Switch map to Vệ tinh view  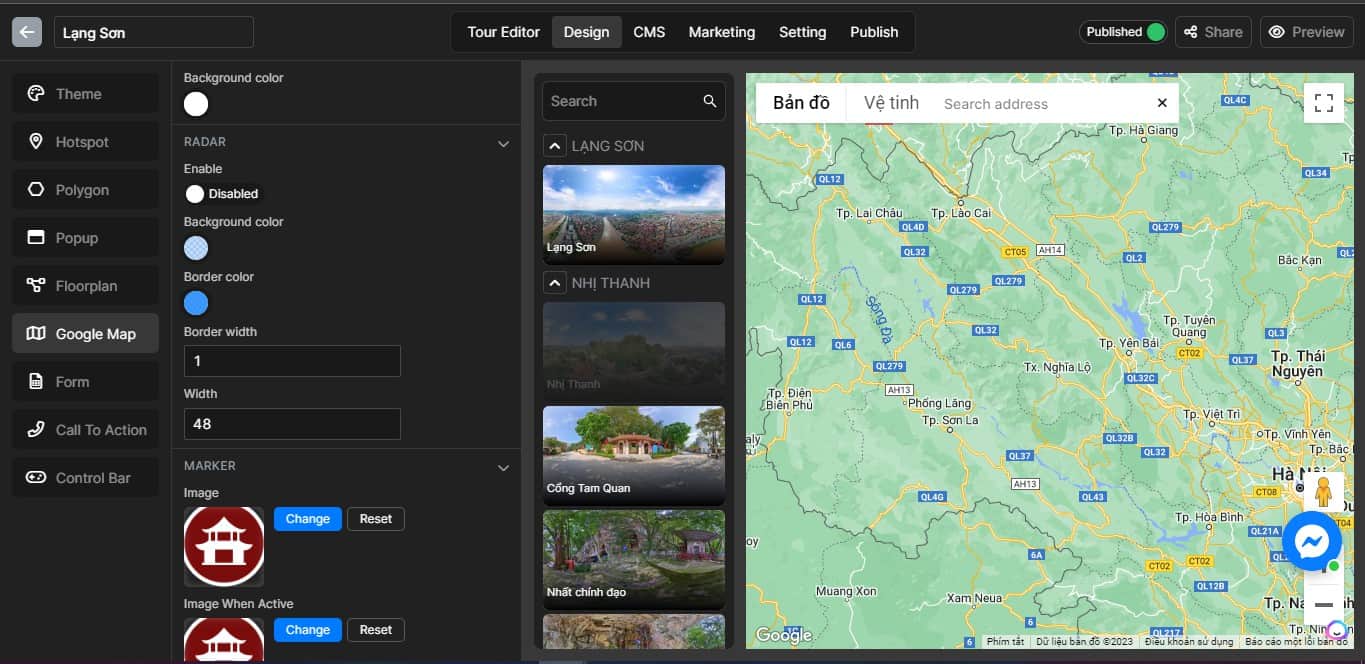(890, 103)
